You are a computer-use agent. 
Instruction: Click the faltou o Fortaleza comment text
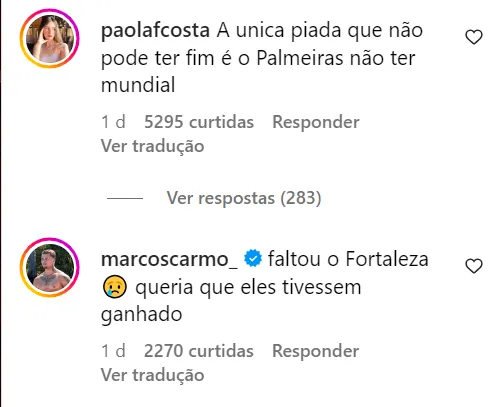[265, 287]
